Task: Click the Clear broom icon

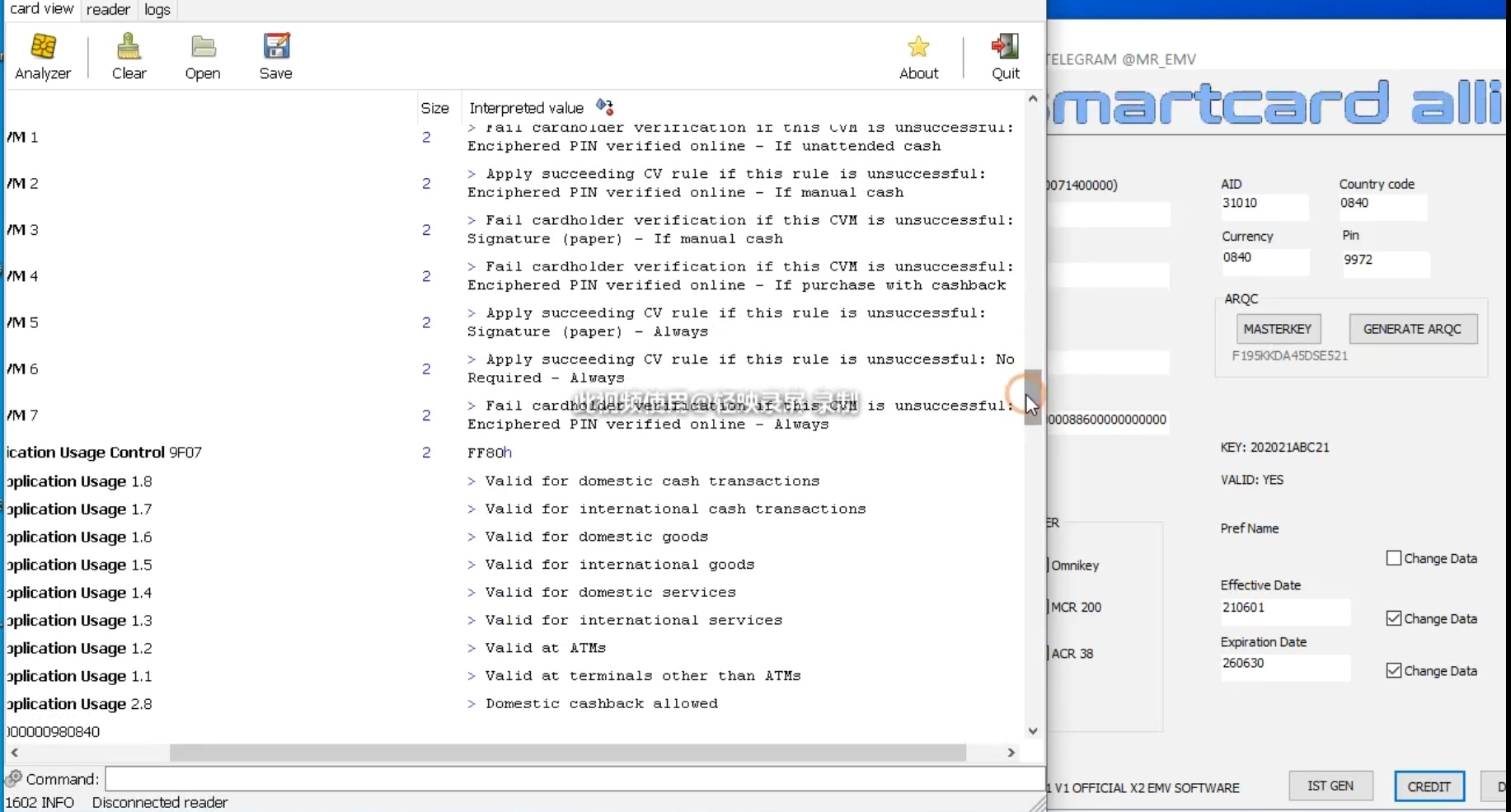Action: tap(129, 48)
